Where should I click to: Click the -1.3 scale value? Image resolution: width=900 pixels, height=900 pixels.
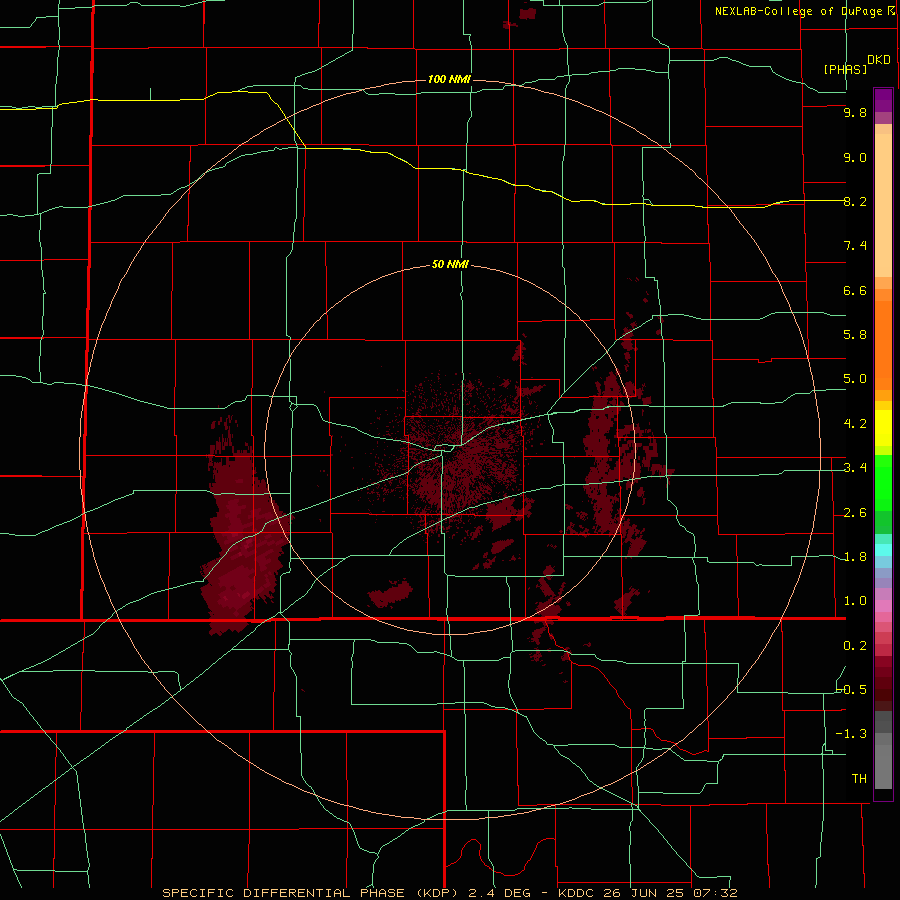point(852,734)
